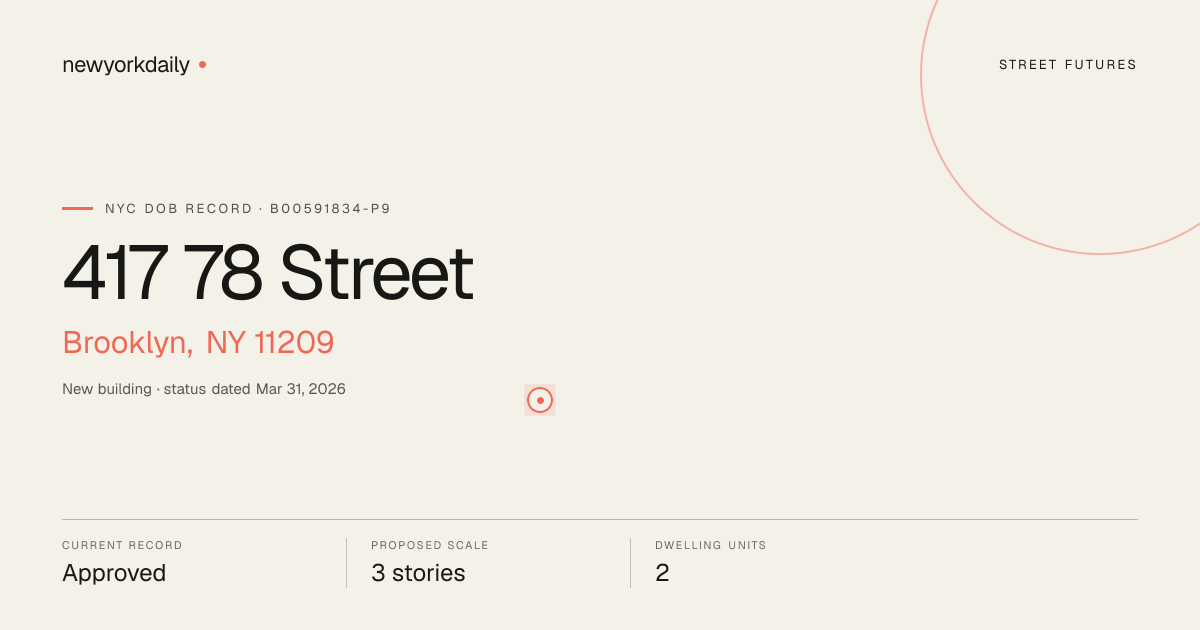Viewport: 1200px width, 630px height.
Task: Select record ID B00591834-P9
Action: (x=330, y=209)
